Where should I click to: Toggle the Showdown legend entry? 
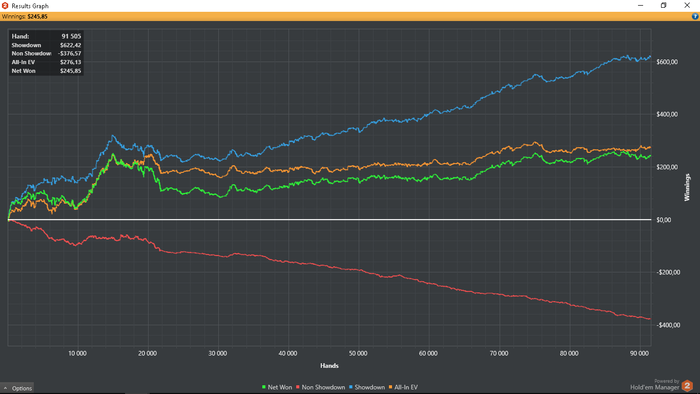[x=367, y=387]
